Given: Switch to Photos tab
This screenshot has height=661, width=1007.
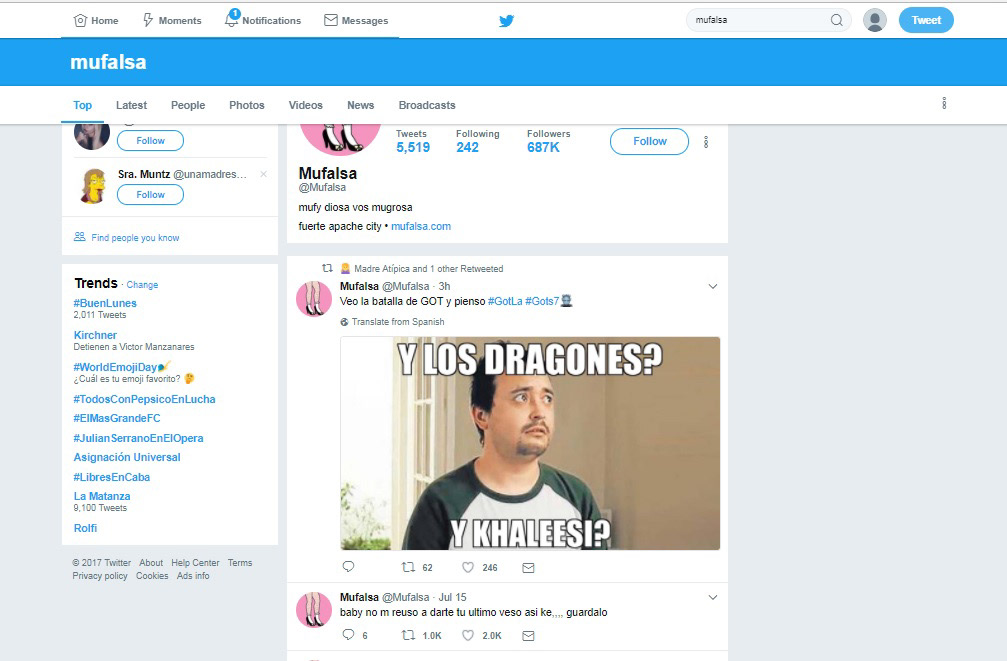Looking at the screenshot, I should (247, 105).
